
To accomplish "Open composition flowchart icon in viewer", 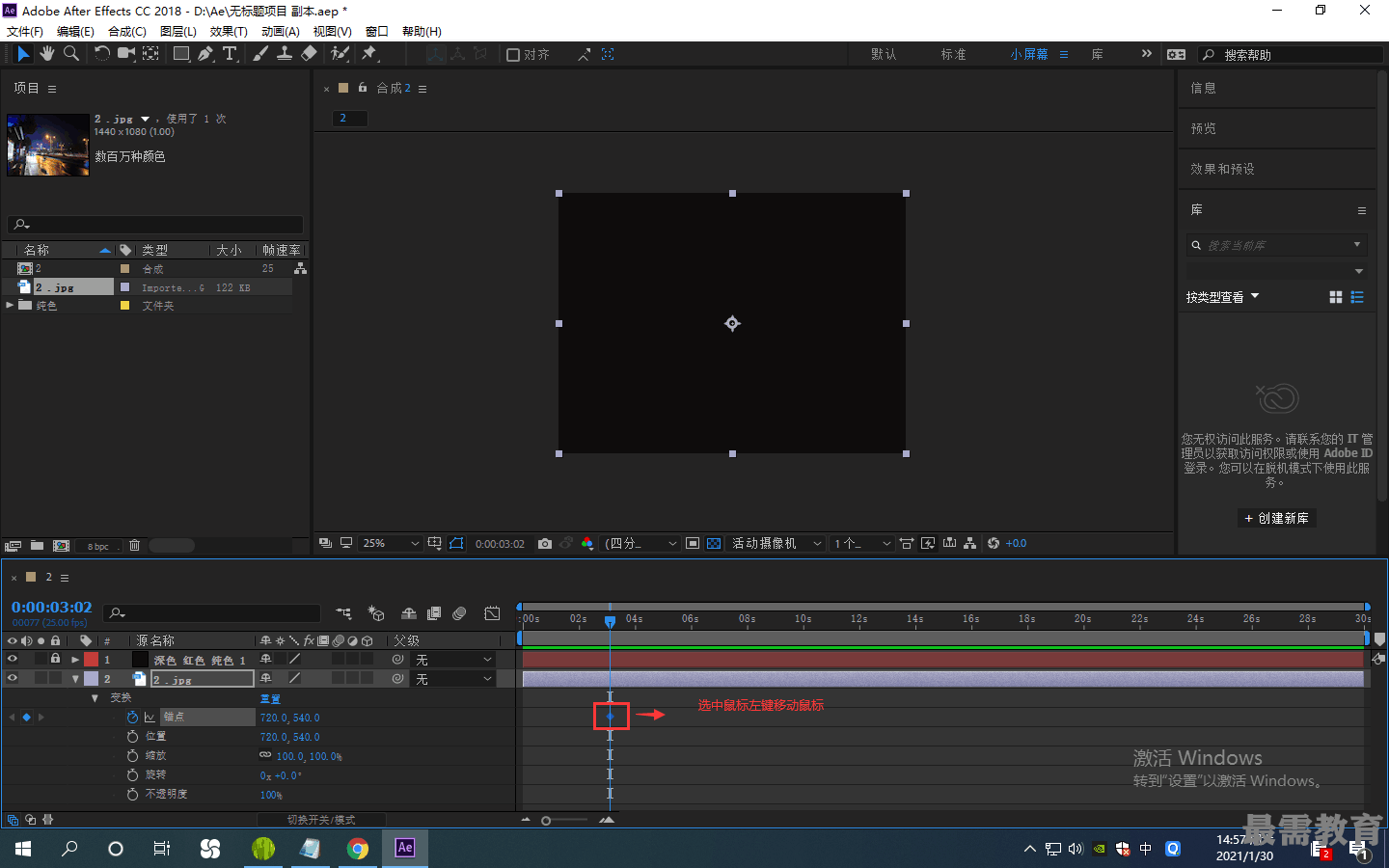I will 970,544.
